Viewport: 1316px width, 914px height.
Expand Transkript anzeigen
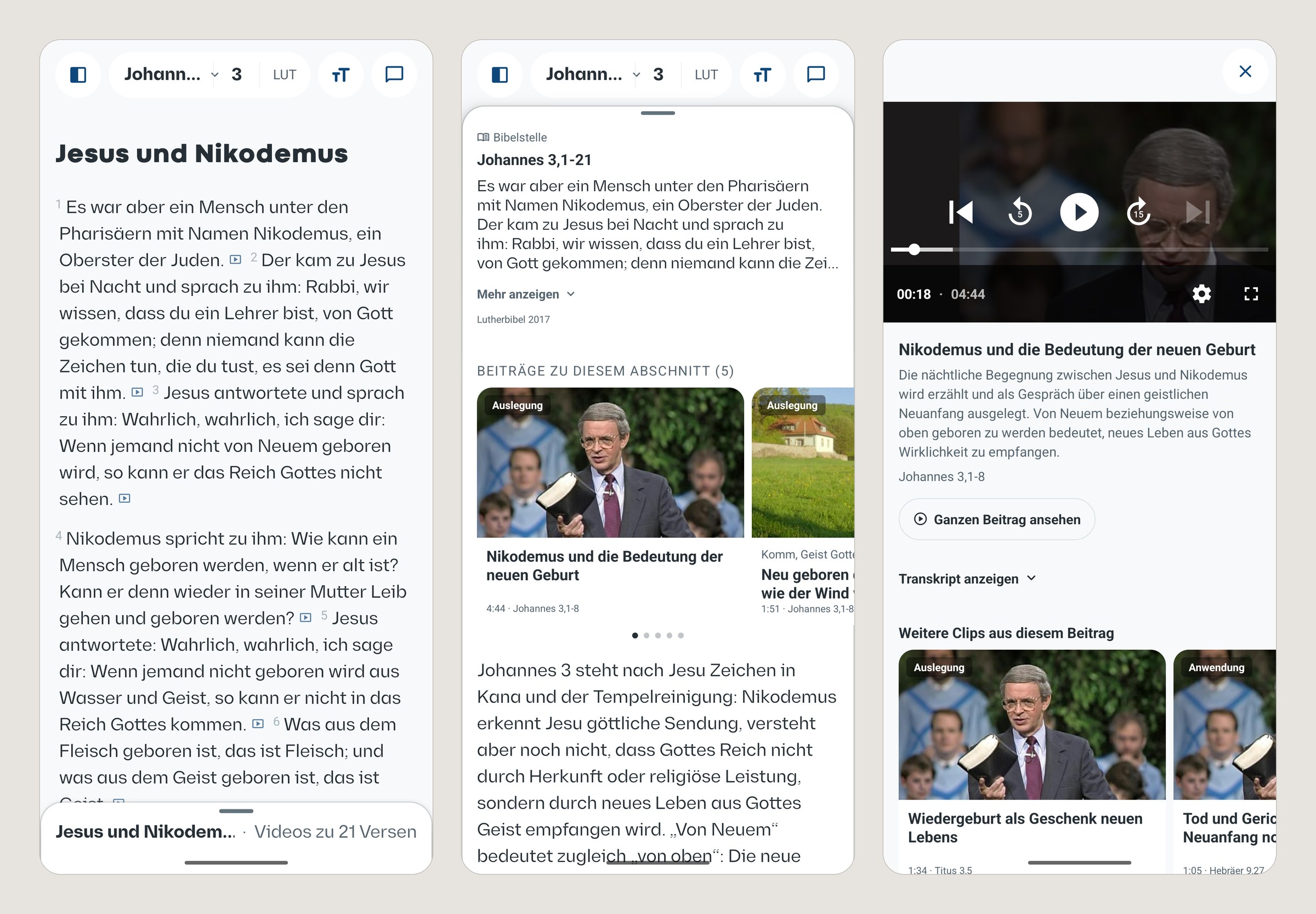point(967,579)
